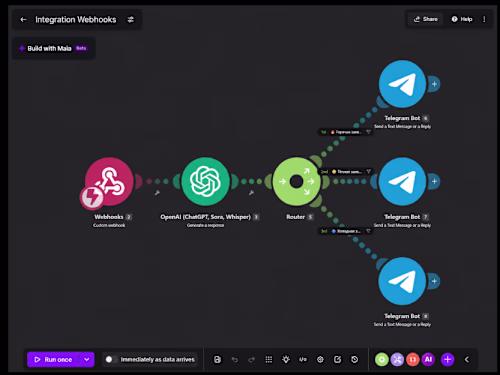500x375 pixels.
Task: Add a module after Telegram Bot 7
Action: pyautogui.click(x=434, y=181)
